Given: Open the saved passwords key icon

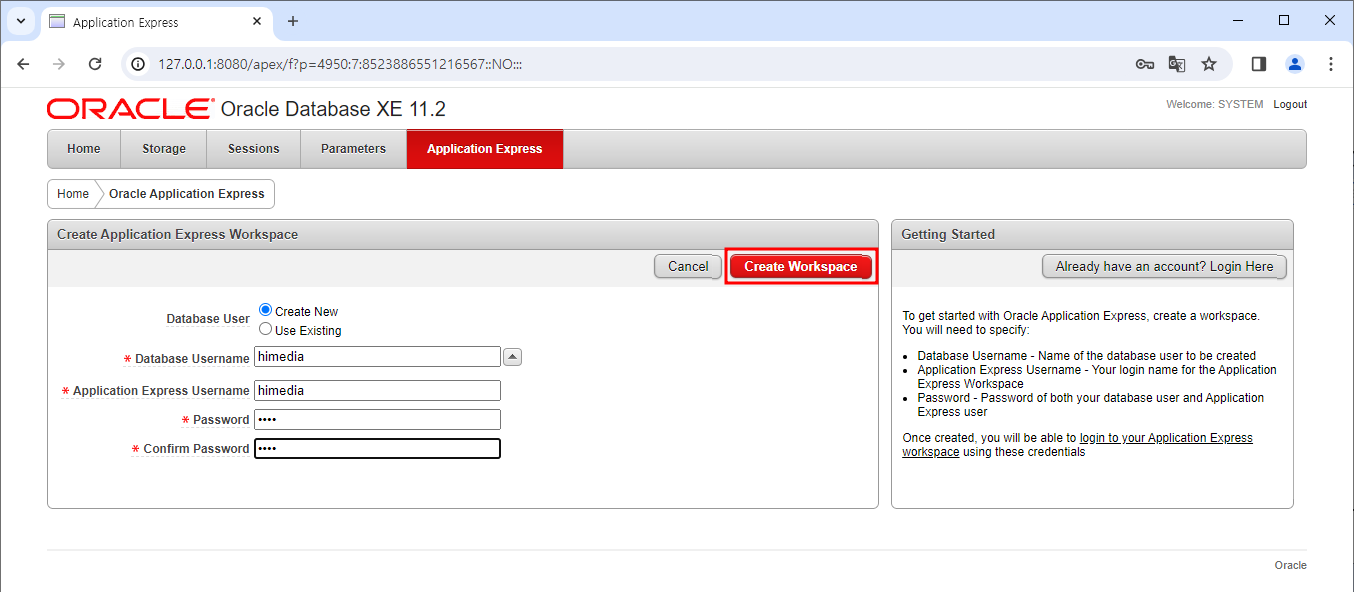Looking at the screenshot, I should point(1145,64).
